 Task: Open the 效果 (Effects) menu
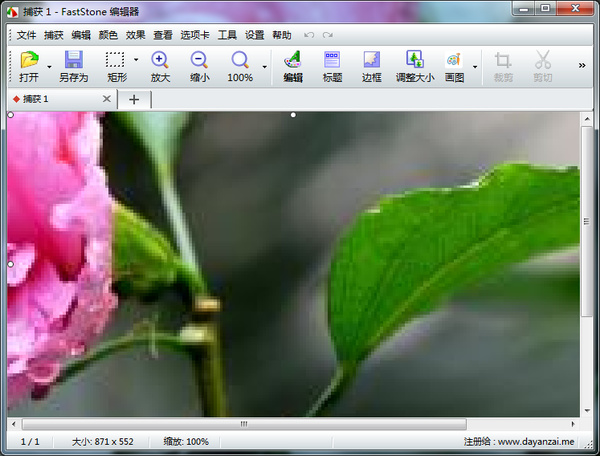tap(136, 35)
